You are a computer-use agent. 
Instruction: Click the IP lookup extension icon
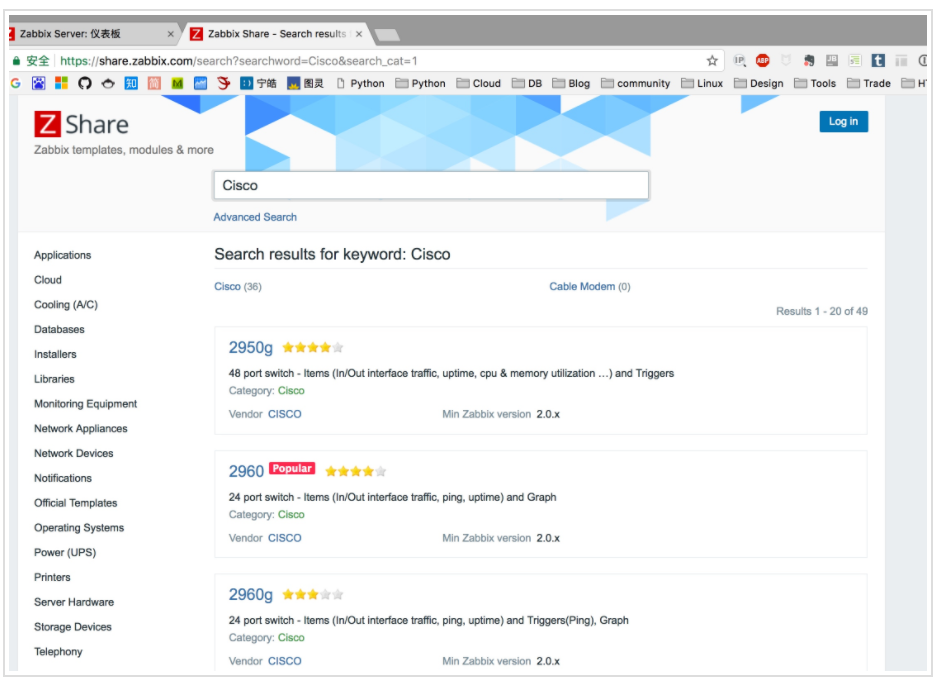coord(739,60)
